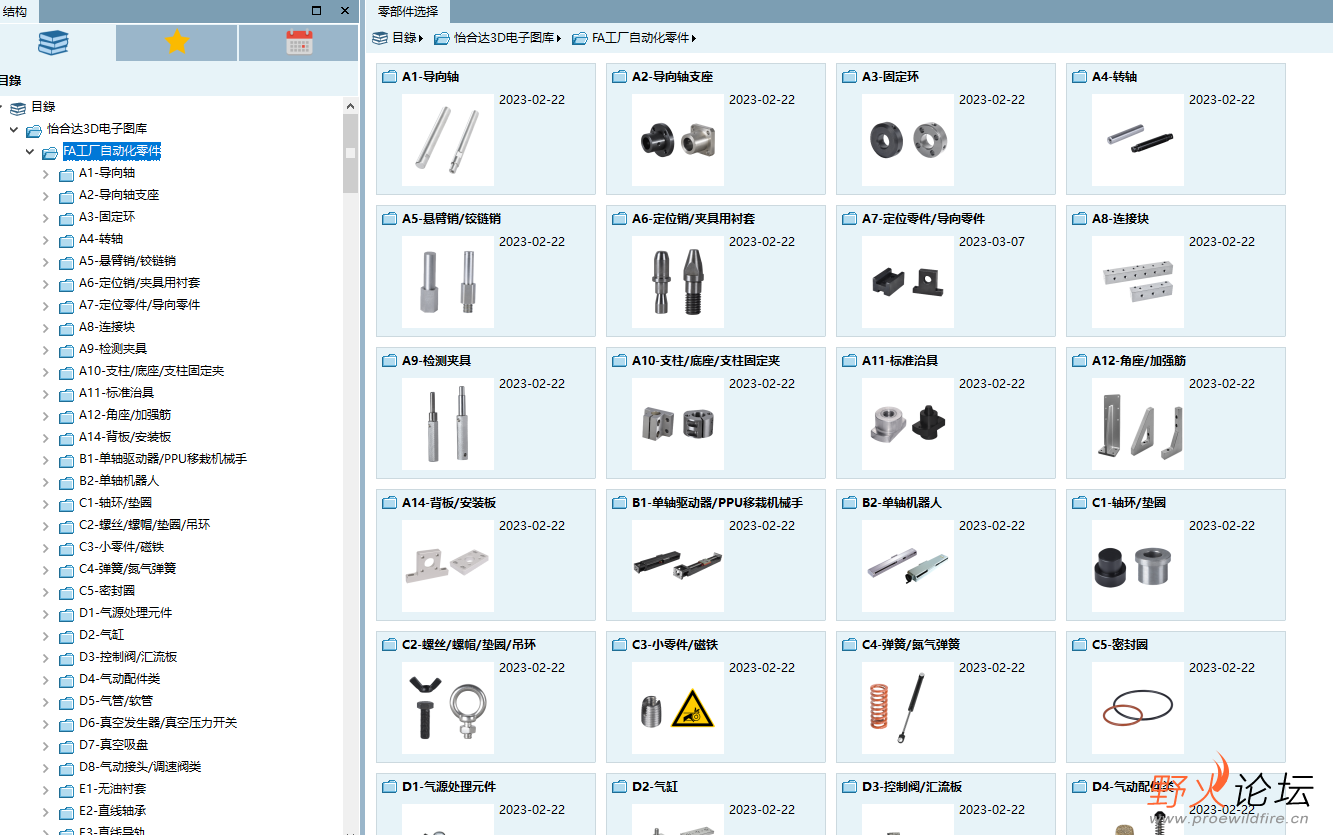This screenshot has height=835, width=1333.
Task: Select the B2-单轴机器人 product thumbnail
Action: (908, 566)
